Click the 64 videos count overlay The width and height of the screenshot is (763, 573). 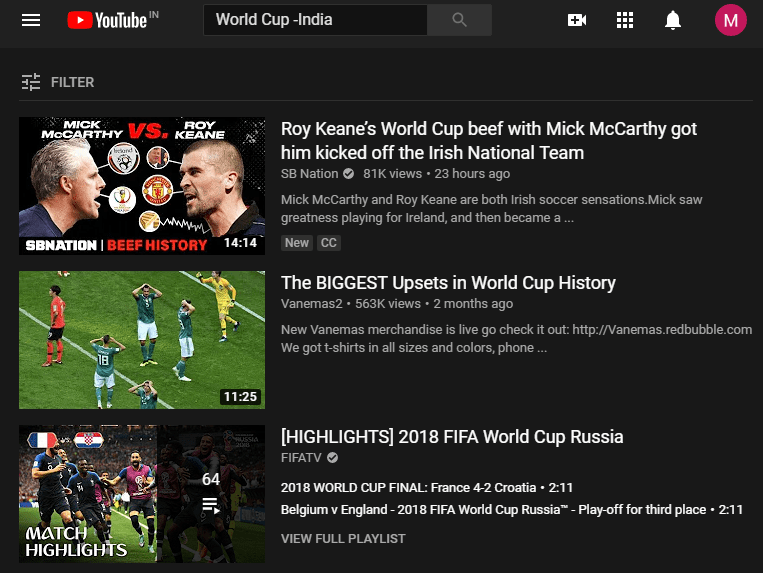click(x=211, y=479)
